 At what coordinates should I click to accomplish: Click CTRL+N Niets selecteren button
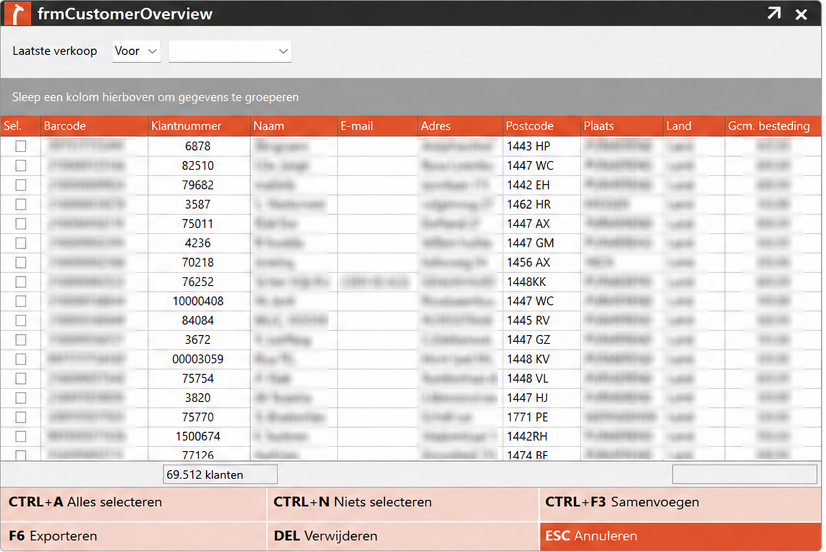pyautogui.click(x=403, y=502)
